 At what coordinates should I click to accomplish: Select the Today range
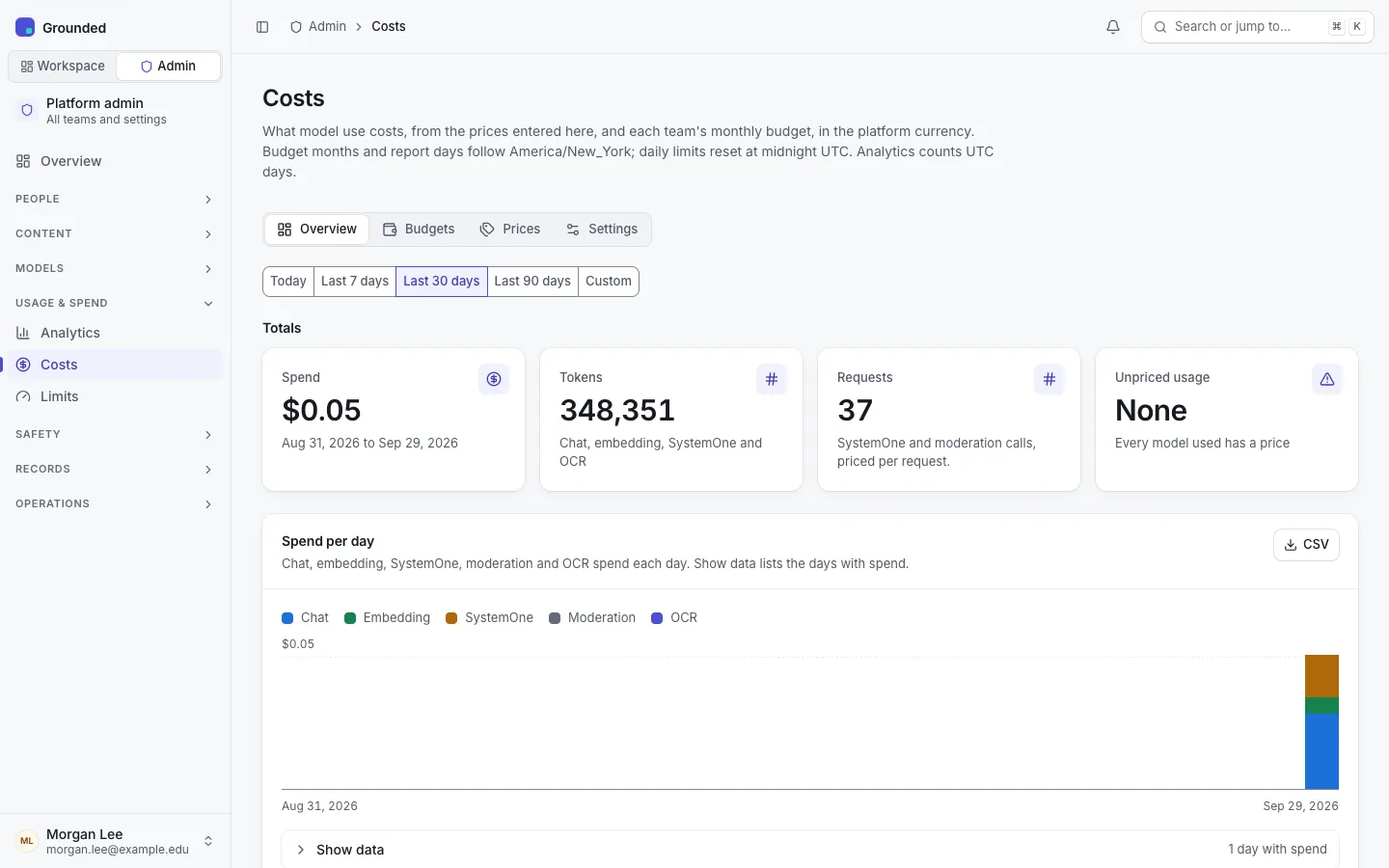pyautogui.click(x=288, y=282)
